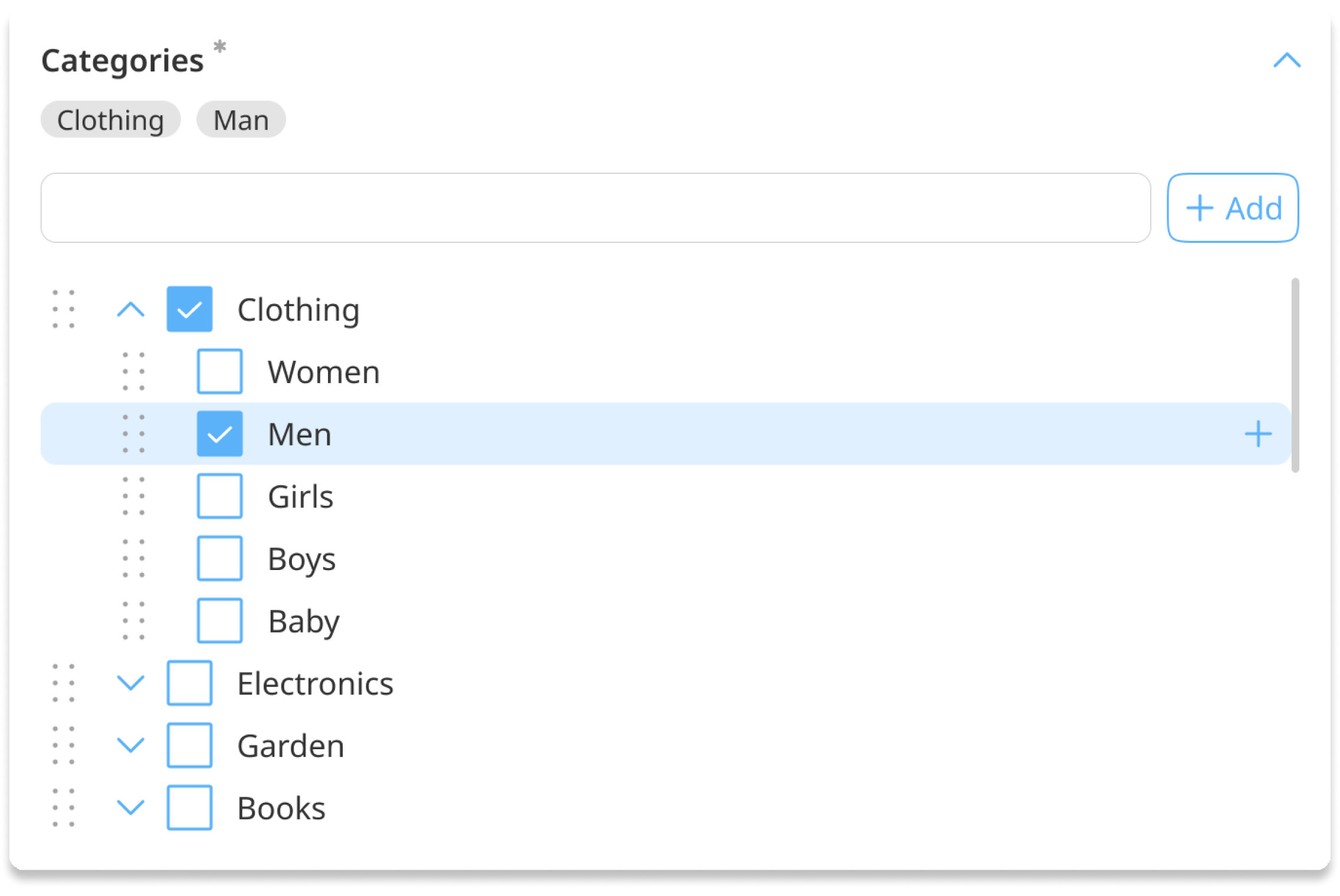Select the Clothing tag chip
This screenshot has height=896, width=1340.
point(111,120)
